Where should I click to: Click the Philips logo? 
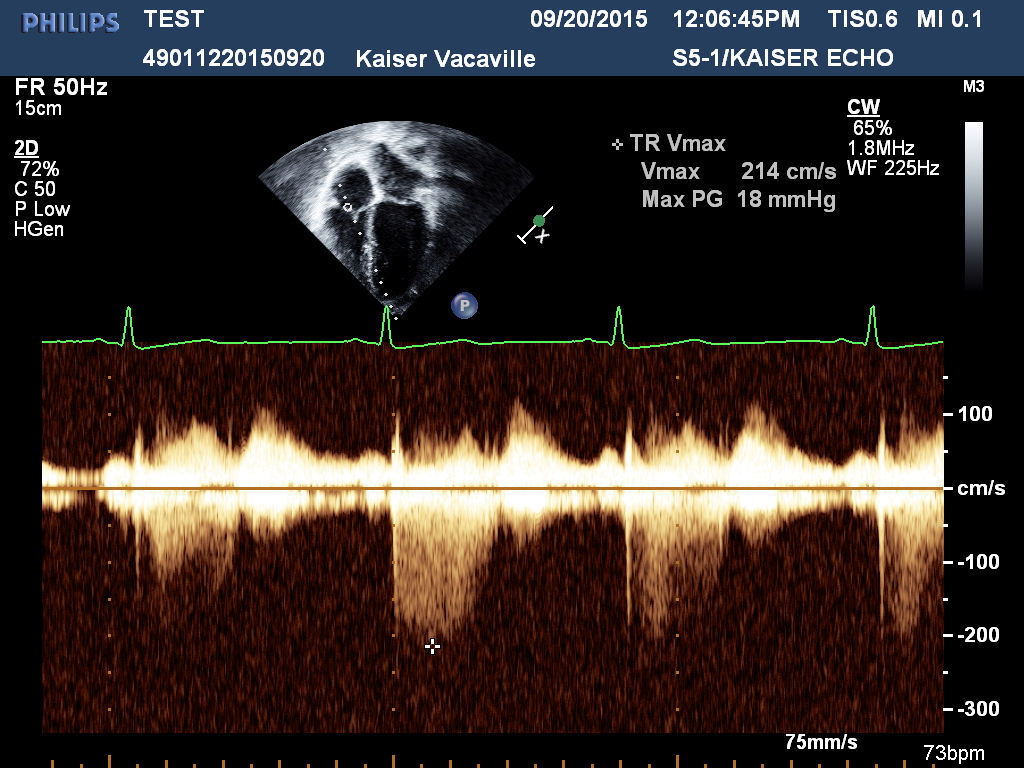click(70, 22)
